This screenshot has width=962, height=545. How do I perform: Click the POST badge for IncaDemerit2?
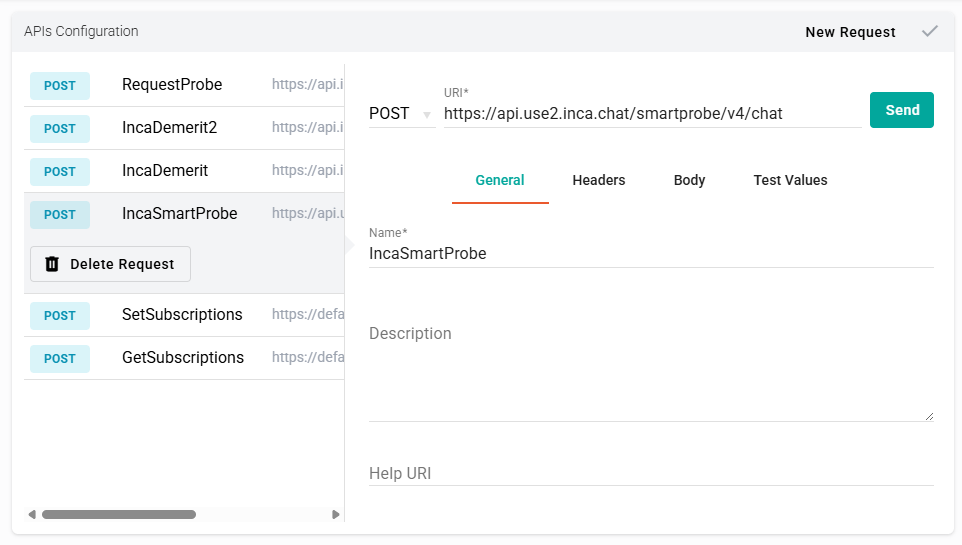click(60, 128)
